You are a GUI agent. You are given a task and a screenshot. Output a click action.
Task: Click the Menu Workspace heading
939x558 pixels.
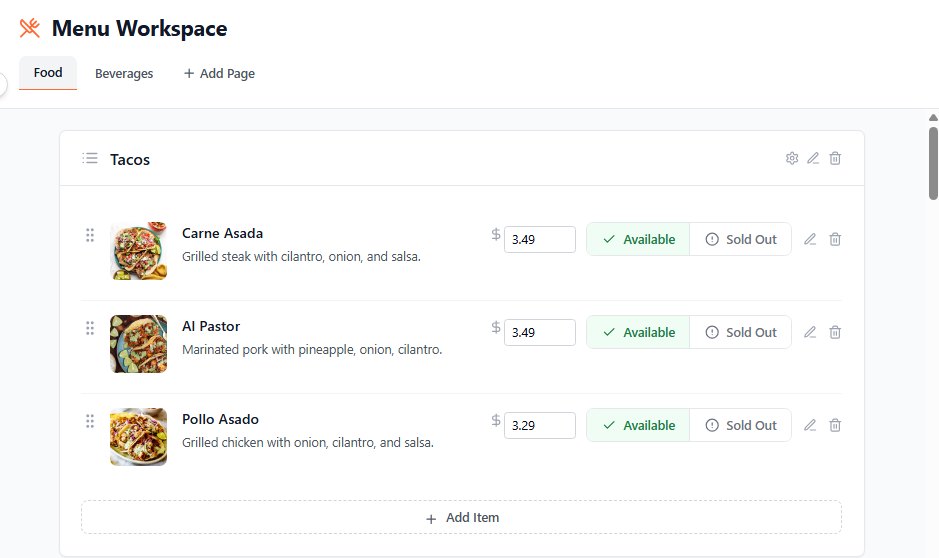(x=140, y=28)
